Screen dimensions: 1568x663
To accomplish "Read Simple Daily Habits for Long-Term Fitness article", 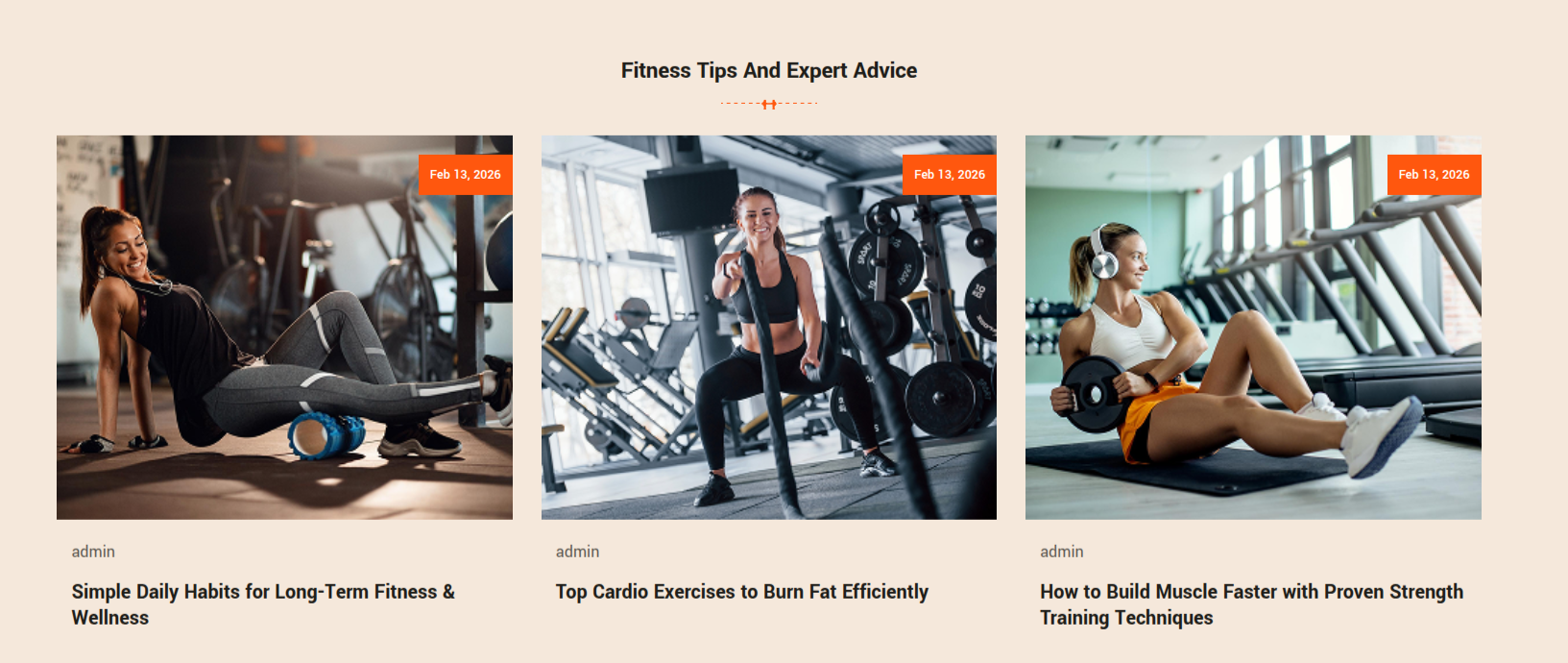I will tap(263, 604).
